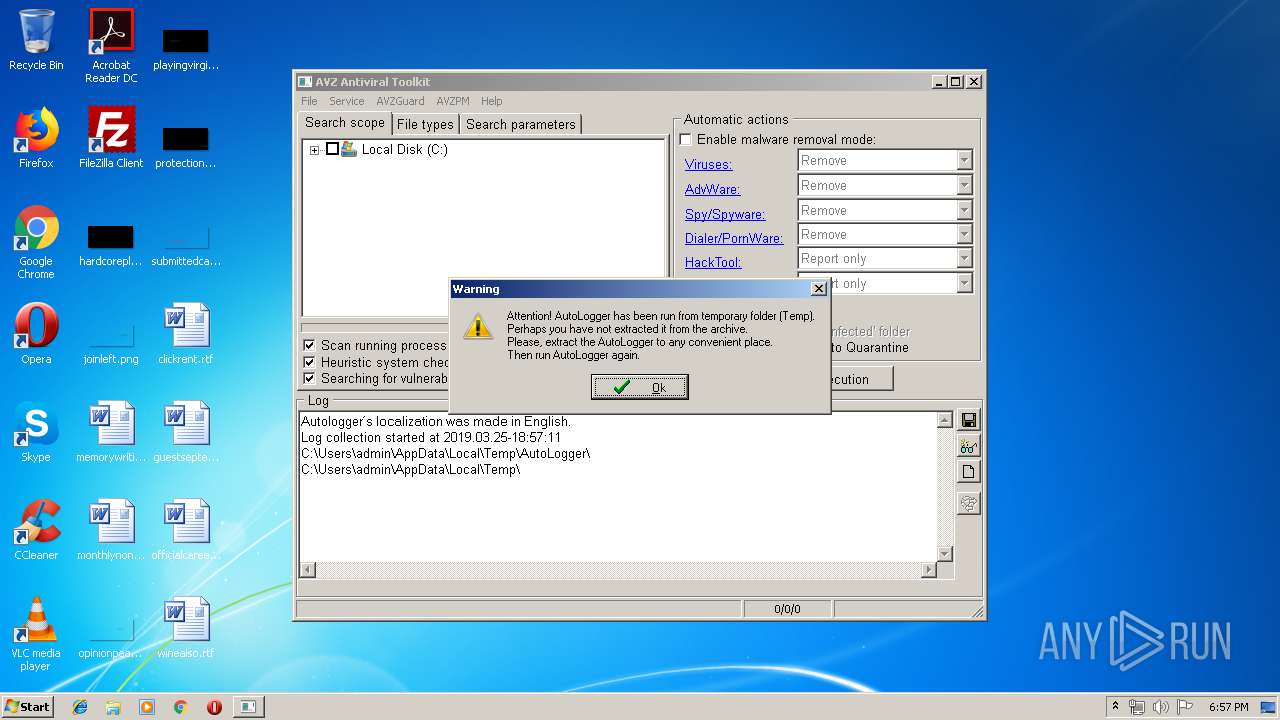Switch to the File types tab

click(x=425, y=124)
